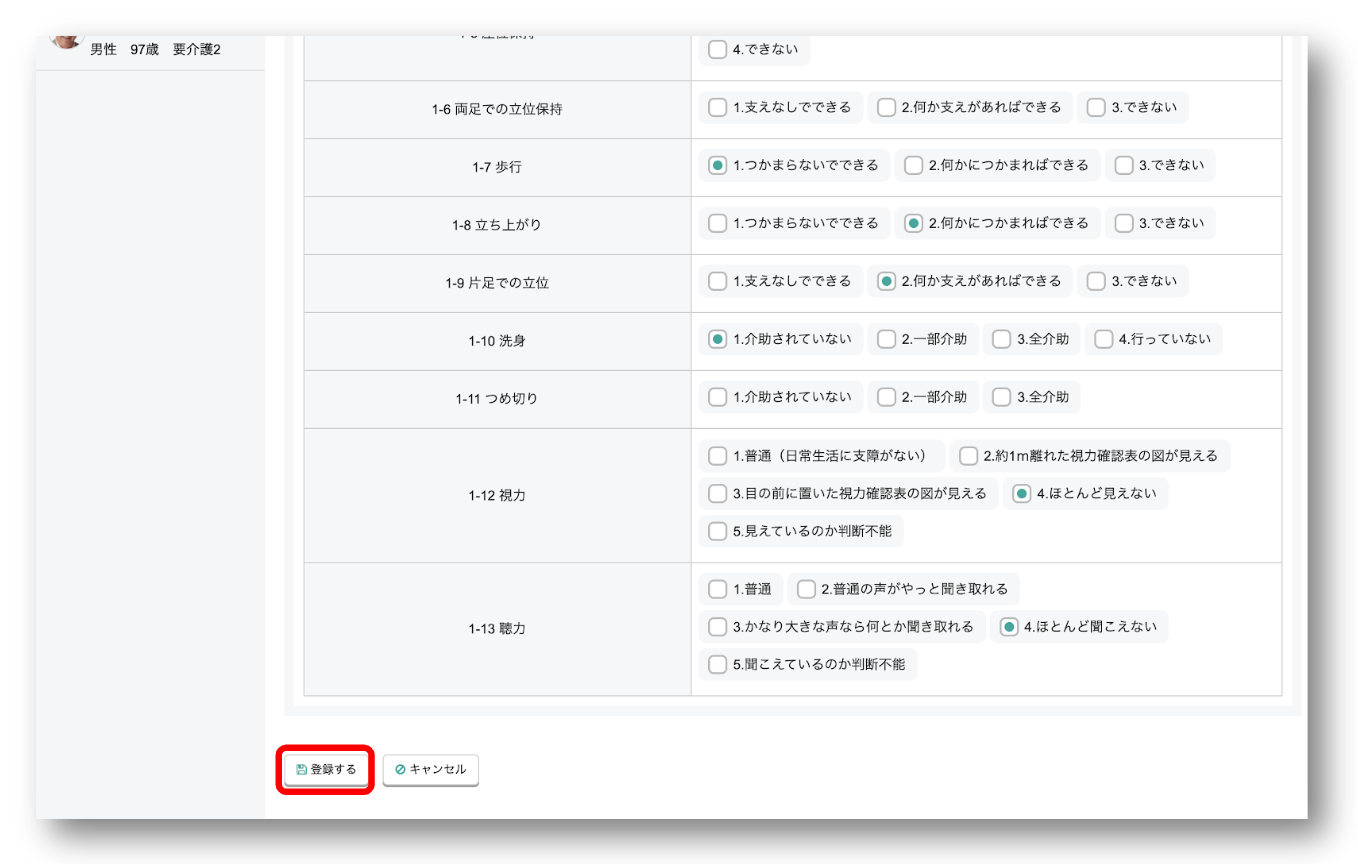Select 4.できない in the topmost row

pyautogui.click(x=717, y=49)
